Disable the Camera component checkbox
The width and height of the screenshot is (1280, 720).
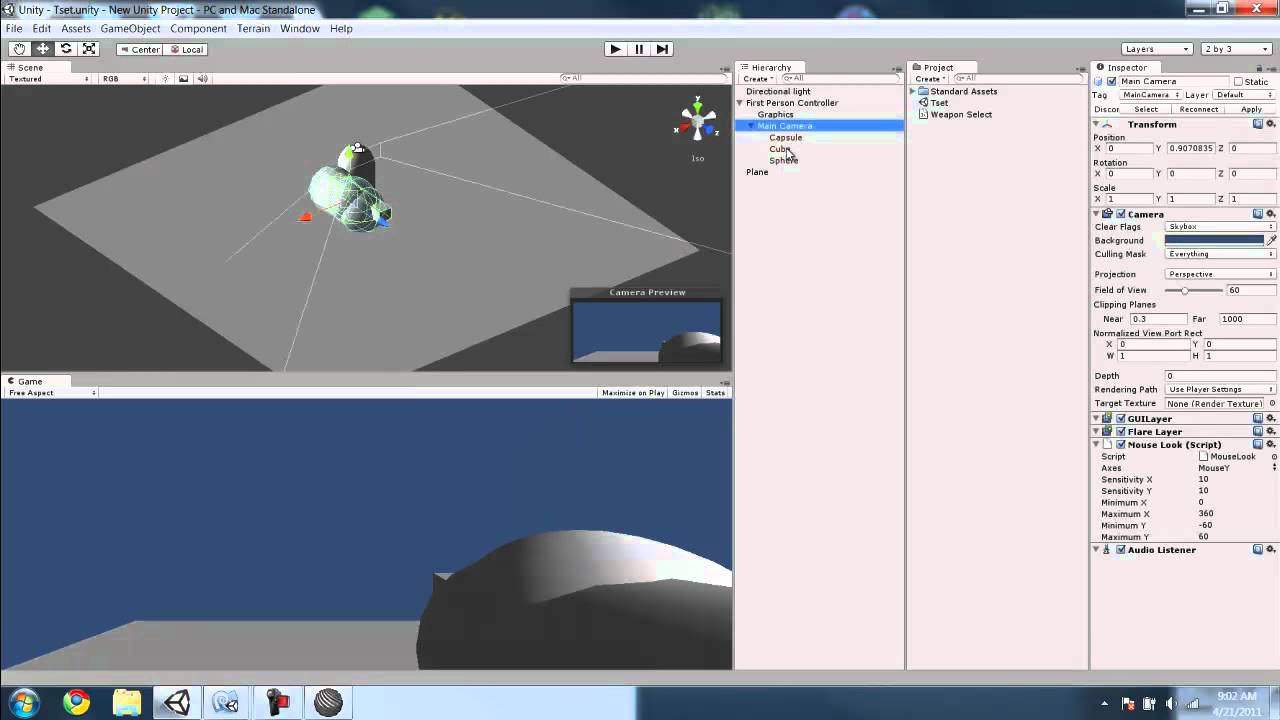[x=1121, y=214]
